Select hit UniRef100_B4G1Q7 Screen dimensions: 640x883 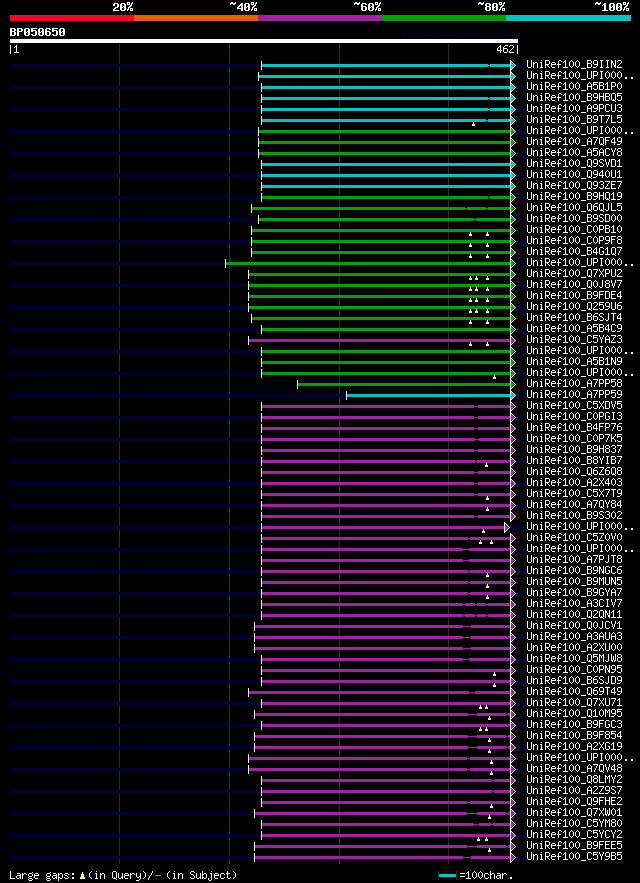coord(574,252)
